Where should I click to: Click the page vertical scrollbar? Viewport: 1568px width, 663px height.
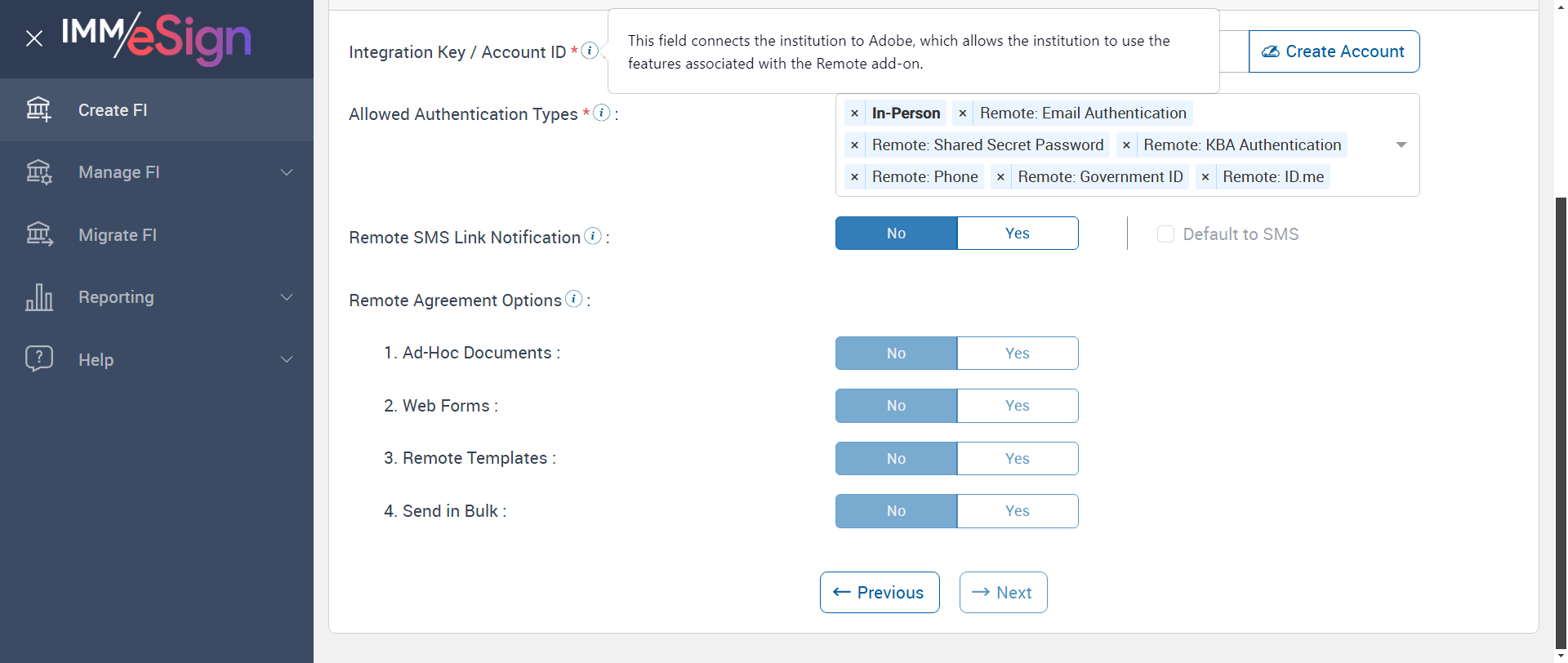coord(1561,408)
